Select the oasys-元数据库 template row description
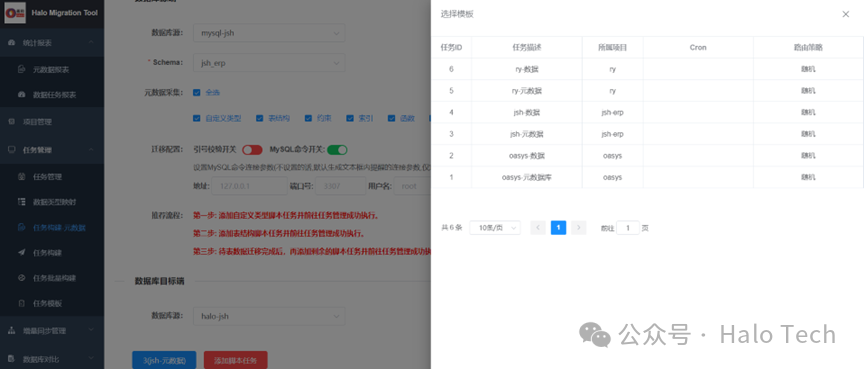Viewport: 864px width, 369px height. coord(527,177)
